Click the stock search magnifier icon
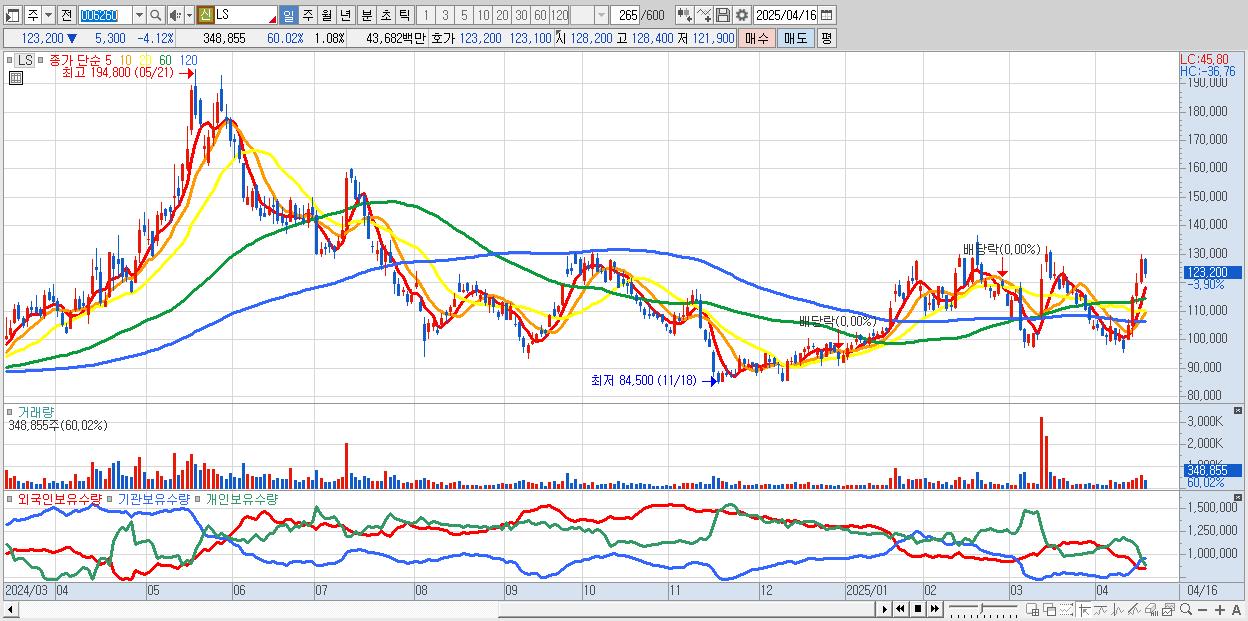This screenshot has width=1248, height=621. tap(155, 15)
